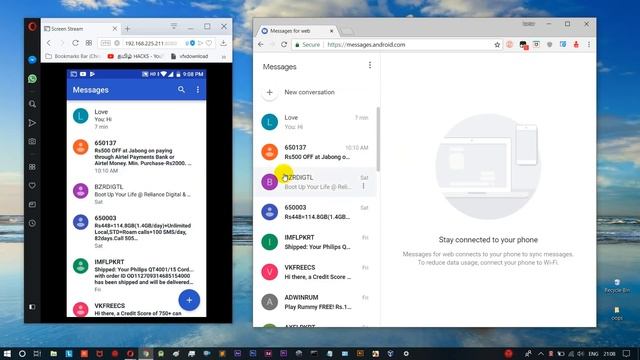
Task: Add page to bookmarks with Opera heart icon
Action: click(x=209, y=43)
